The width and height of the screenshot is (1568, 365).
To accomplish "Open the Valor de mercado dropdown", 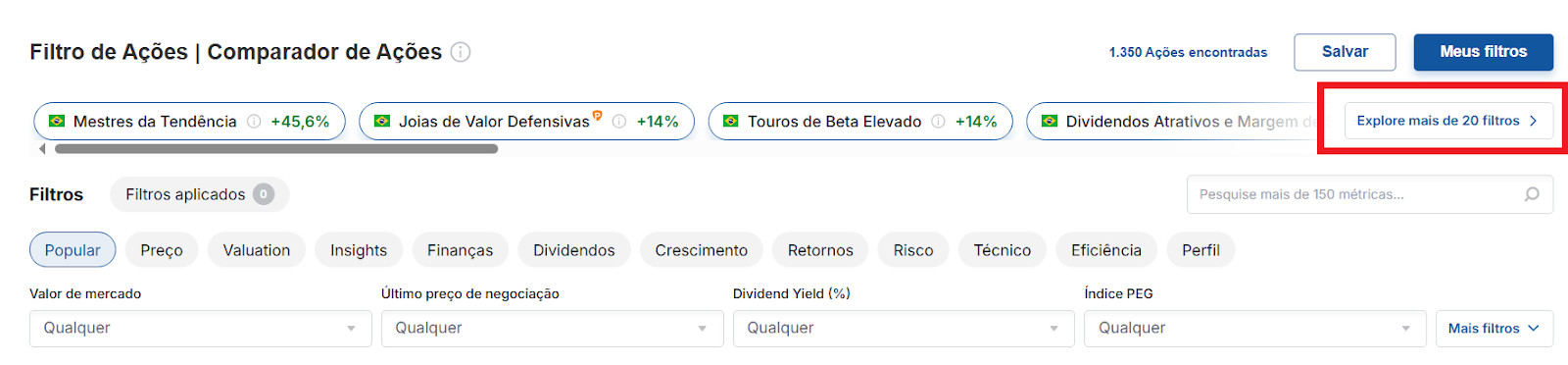I will click(x=201, y=329).
